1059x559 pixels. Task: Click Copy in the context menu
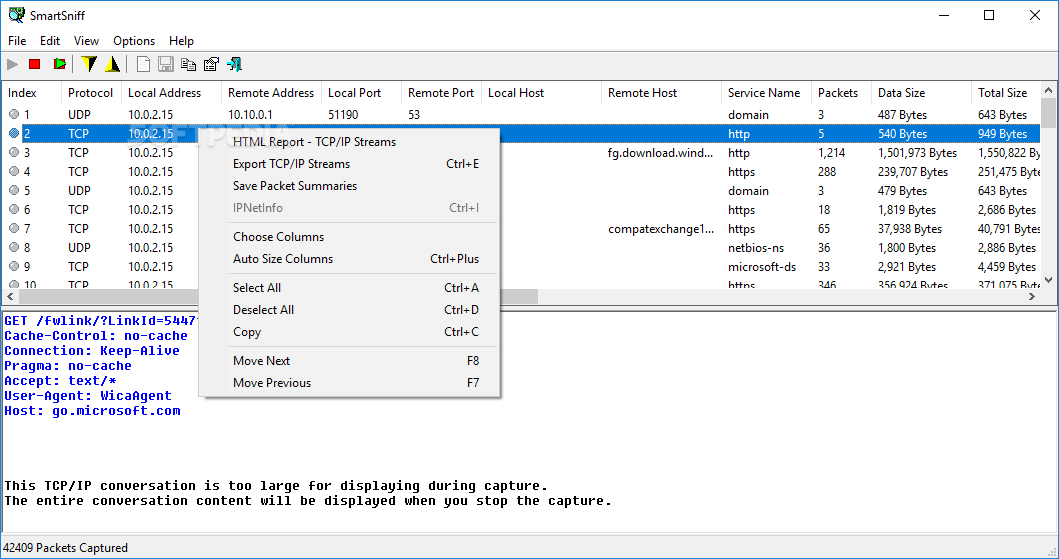349,332
